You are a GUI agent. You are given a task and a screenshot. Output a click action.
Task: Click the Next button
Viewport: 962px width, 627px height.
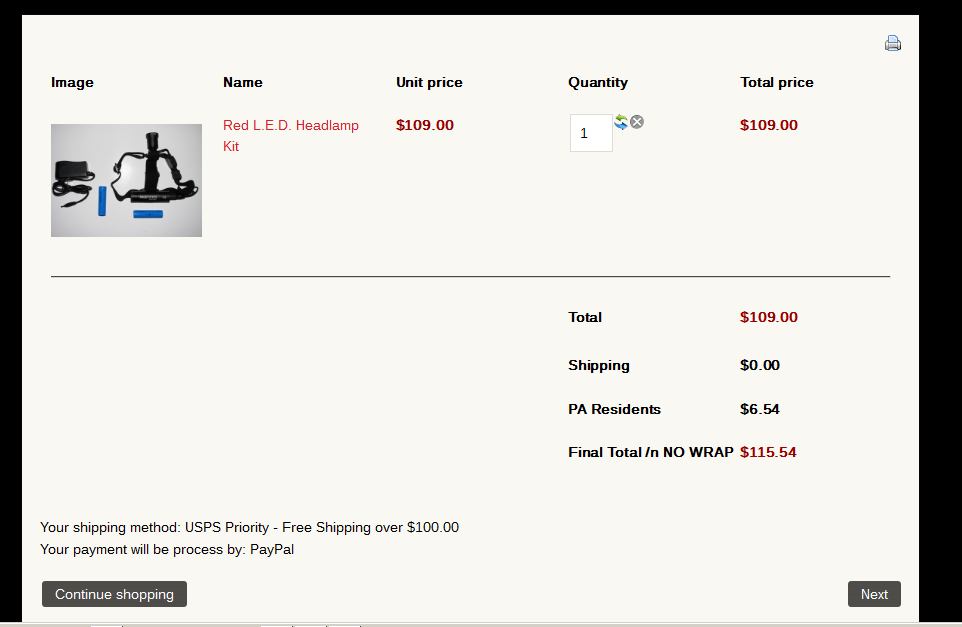pyautogui.click(x=874, y=594)
